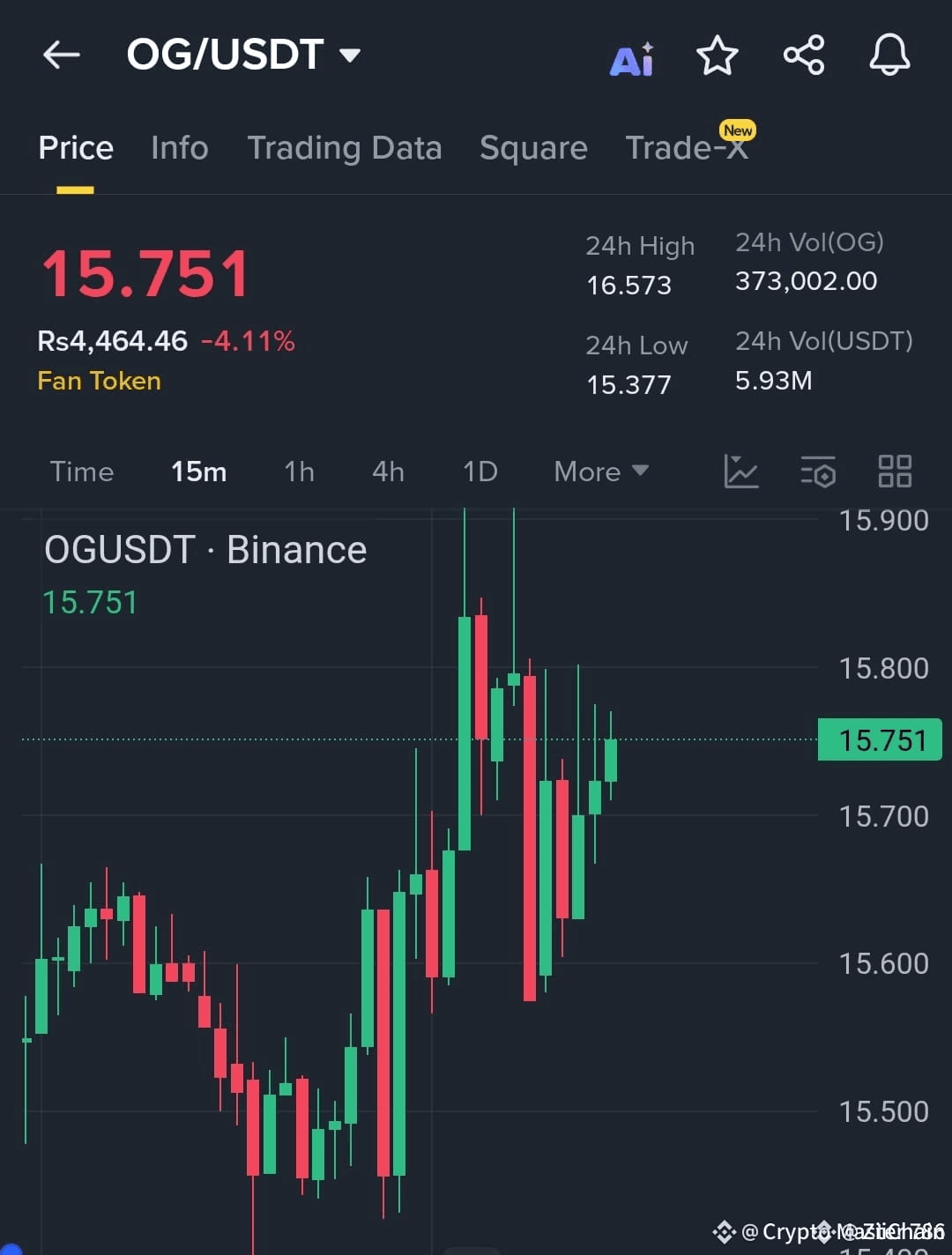The width and height of the screenshot is (952, 1255).
Task: Switch to the Square tab
Action: 533,148
